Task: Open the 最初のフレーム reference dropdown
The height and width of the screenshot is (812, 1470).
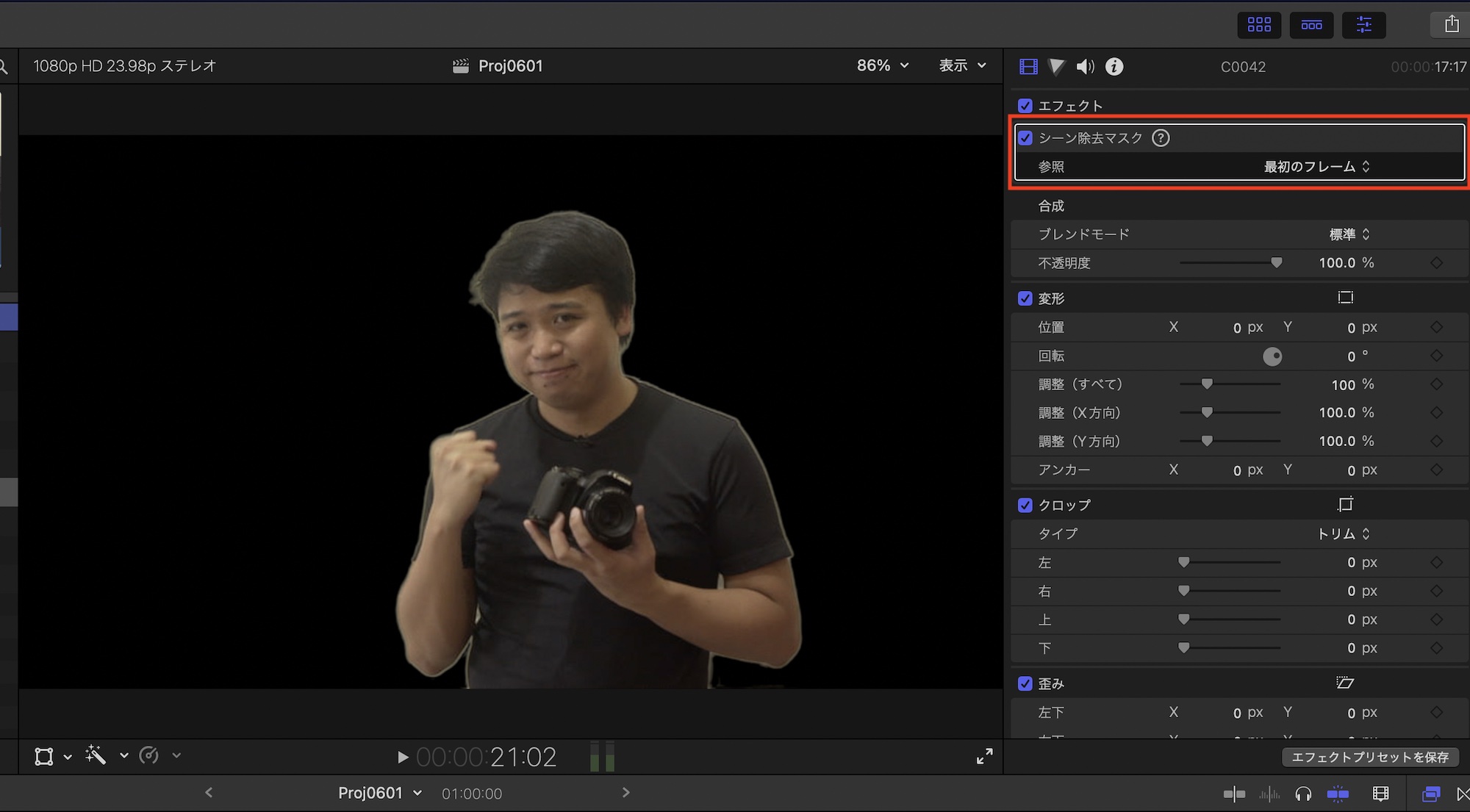Action: point(1316,167)
